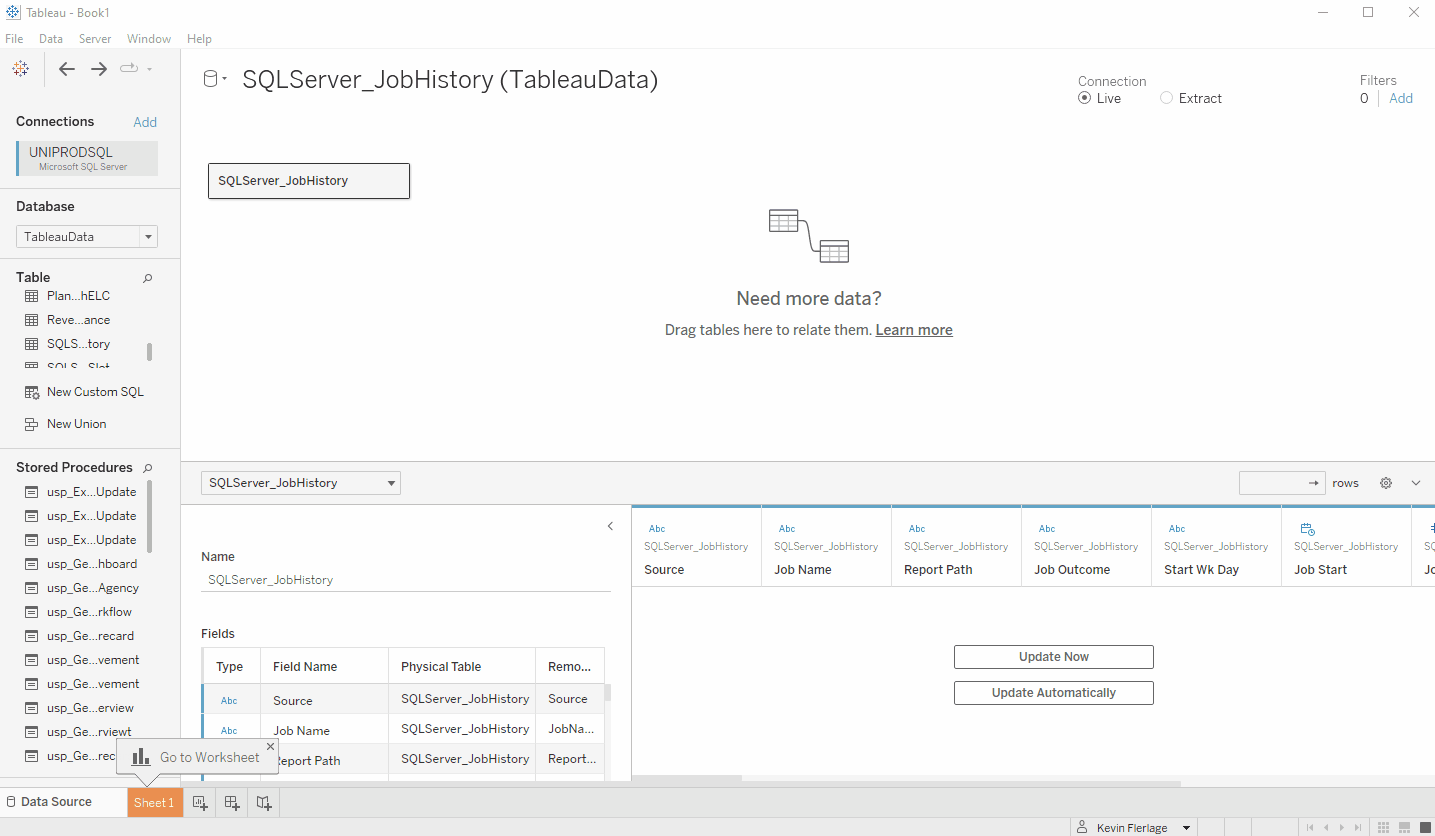The image size is (1435, 836).
Task: Open the Data menu
Action: (51, 39)
